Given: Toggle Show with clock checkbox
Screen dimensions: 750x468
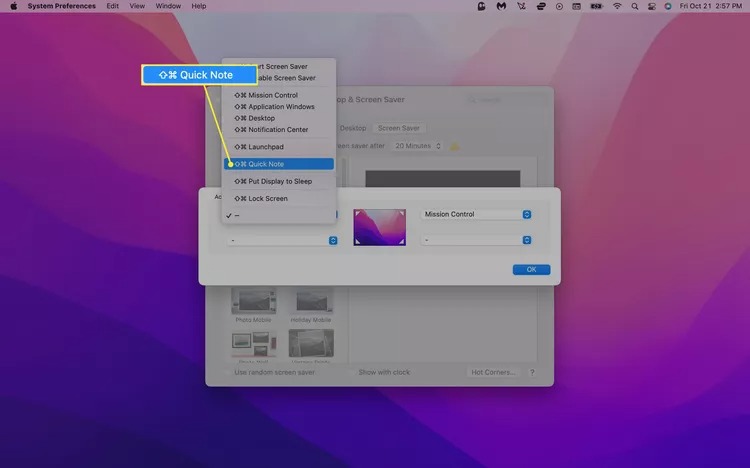Looking at the screenshot, I should (353, 372).
